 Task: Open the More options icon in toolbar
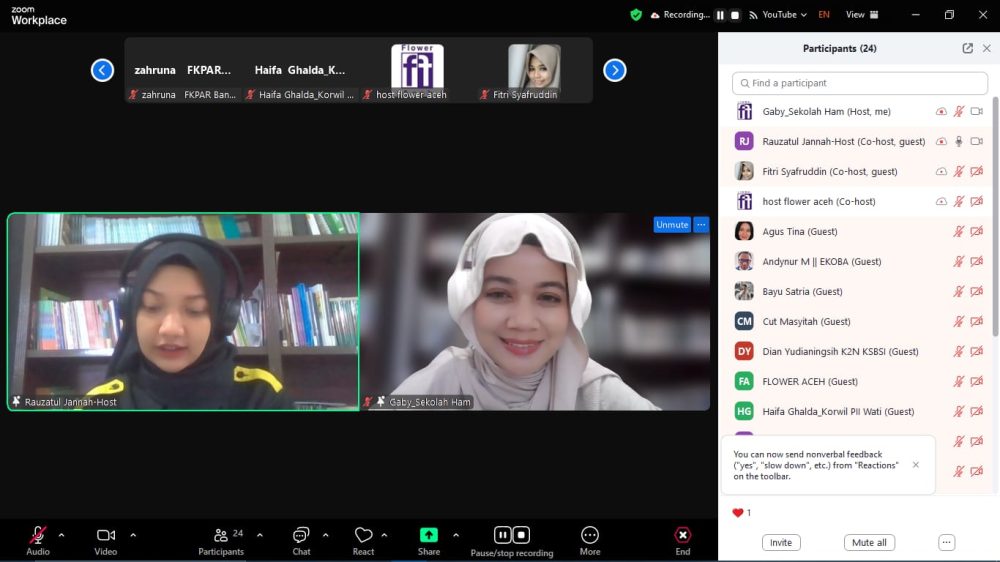tap(590, 536)
